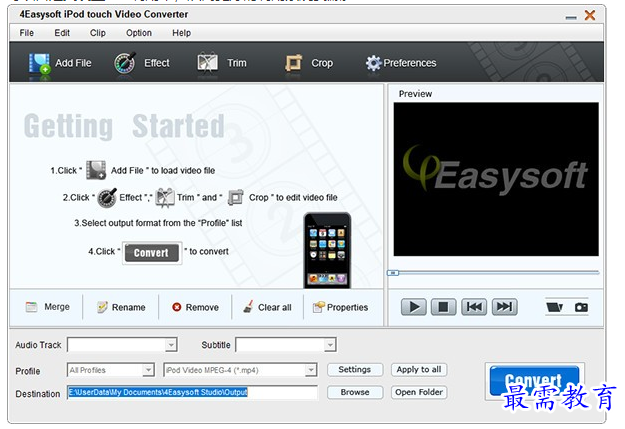Click Crop icon in Getting Started step 2

pos(236,197)
